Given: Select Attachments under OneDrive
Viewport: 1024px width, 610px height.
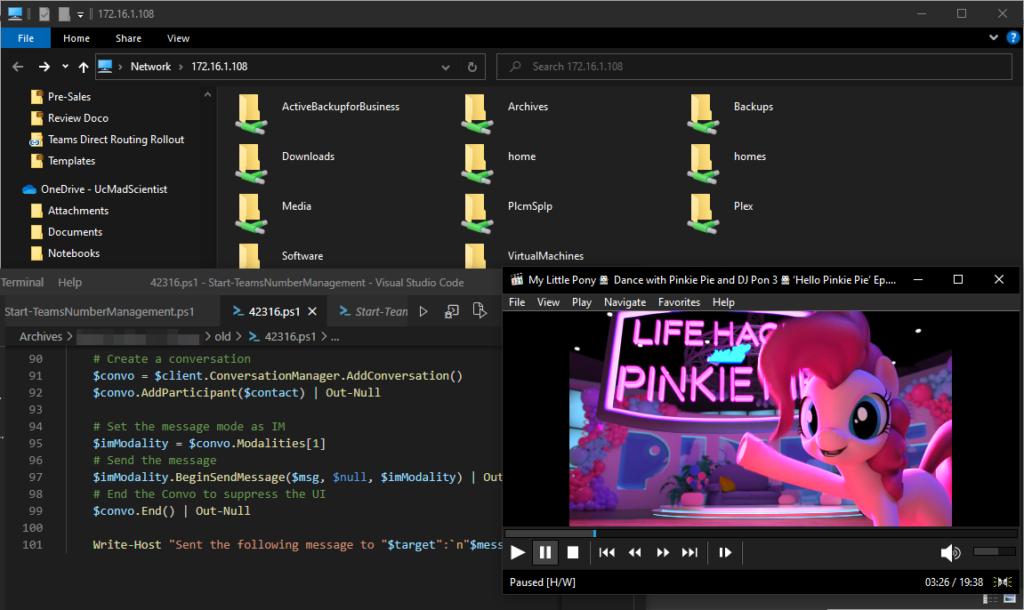Looking at the screenshot, I should [x=78, y=211].
